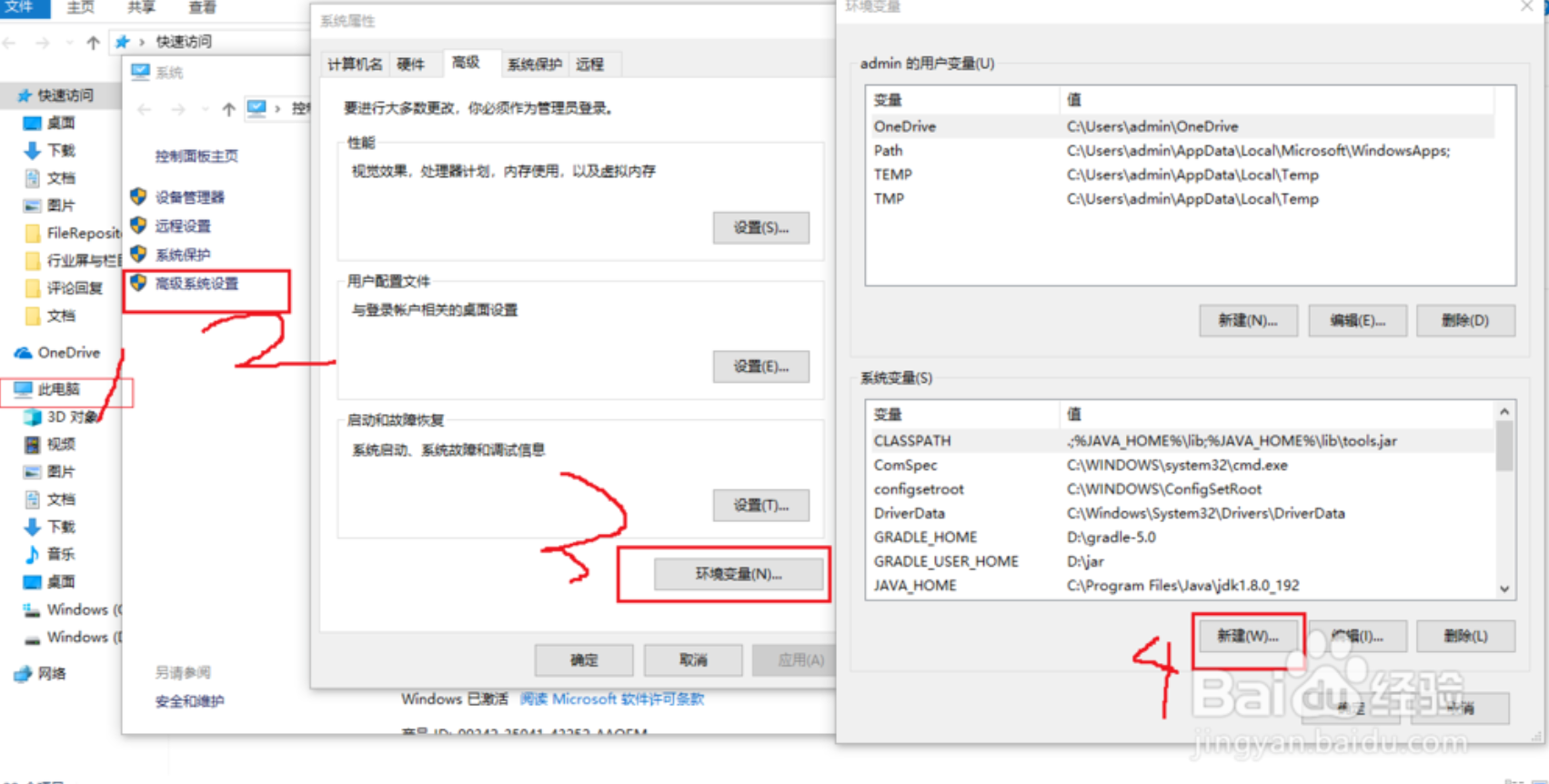This screenshot has width=1549, height=784.
Task: Open 控制面板主页 link in System window
Action: point(196,156)
